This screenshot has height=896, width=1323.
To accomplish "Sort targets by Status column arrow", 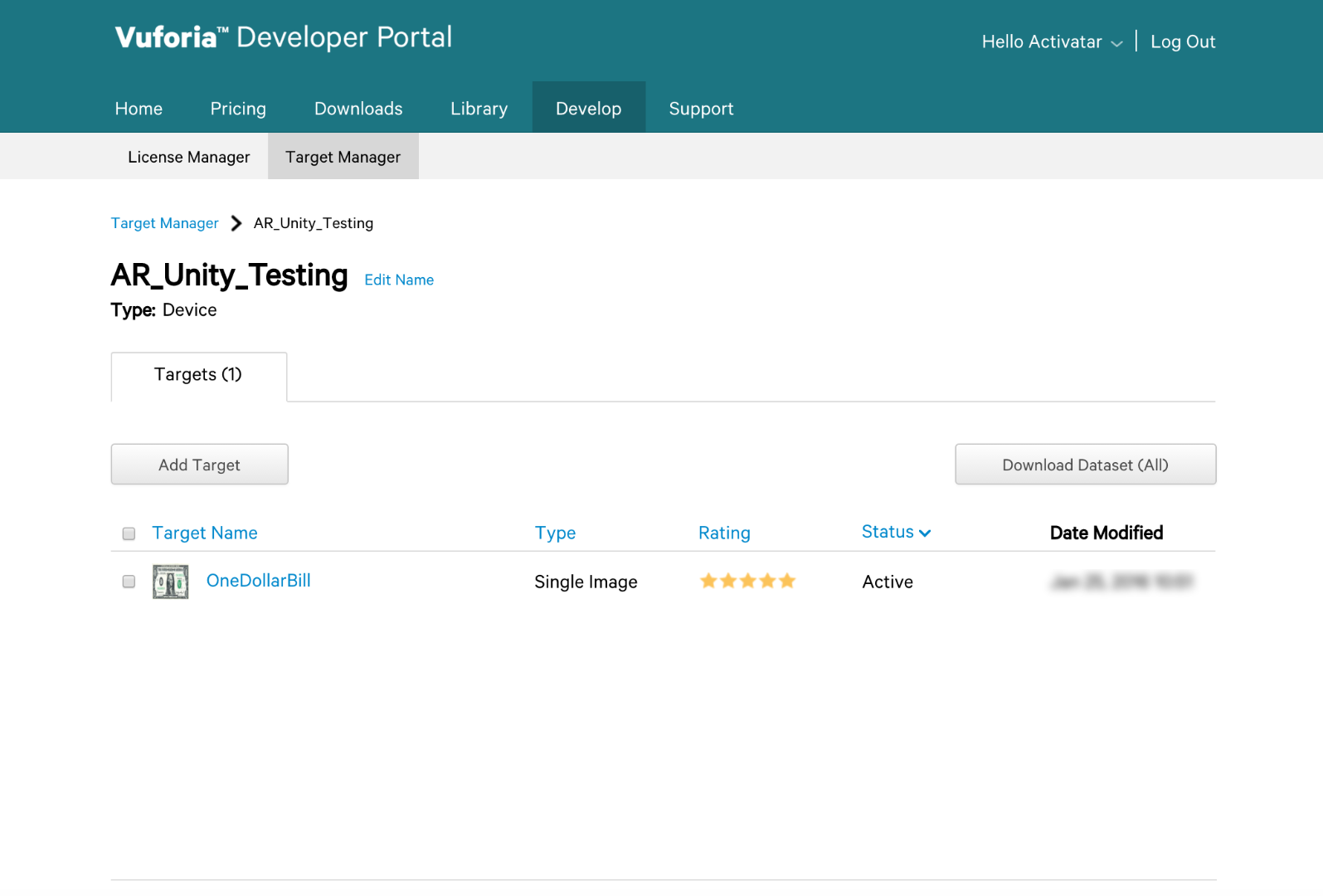I will [925, 533].
